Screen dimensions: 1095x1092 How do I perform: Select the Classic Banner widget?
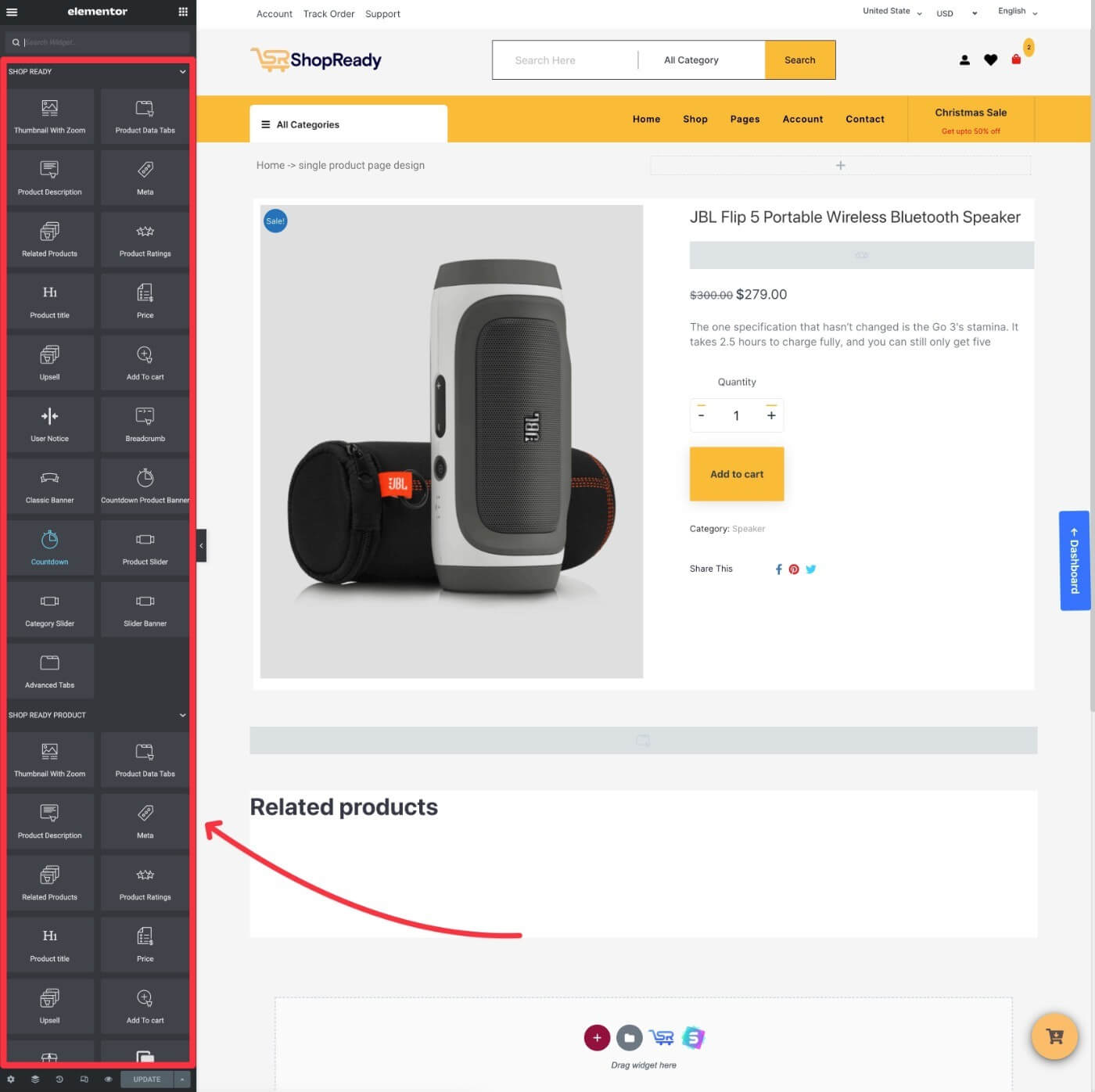coord(50,486)
